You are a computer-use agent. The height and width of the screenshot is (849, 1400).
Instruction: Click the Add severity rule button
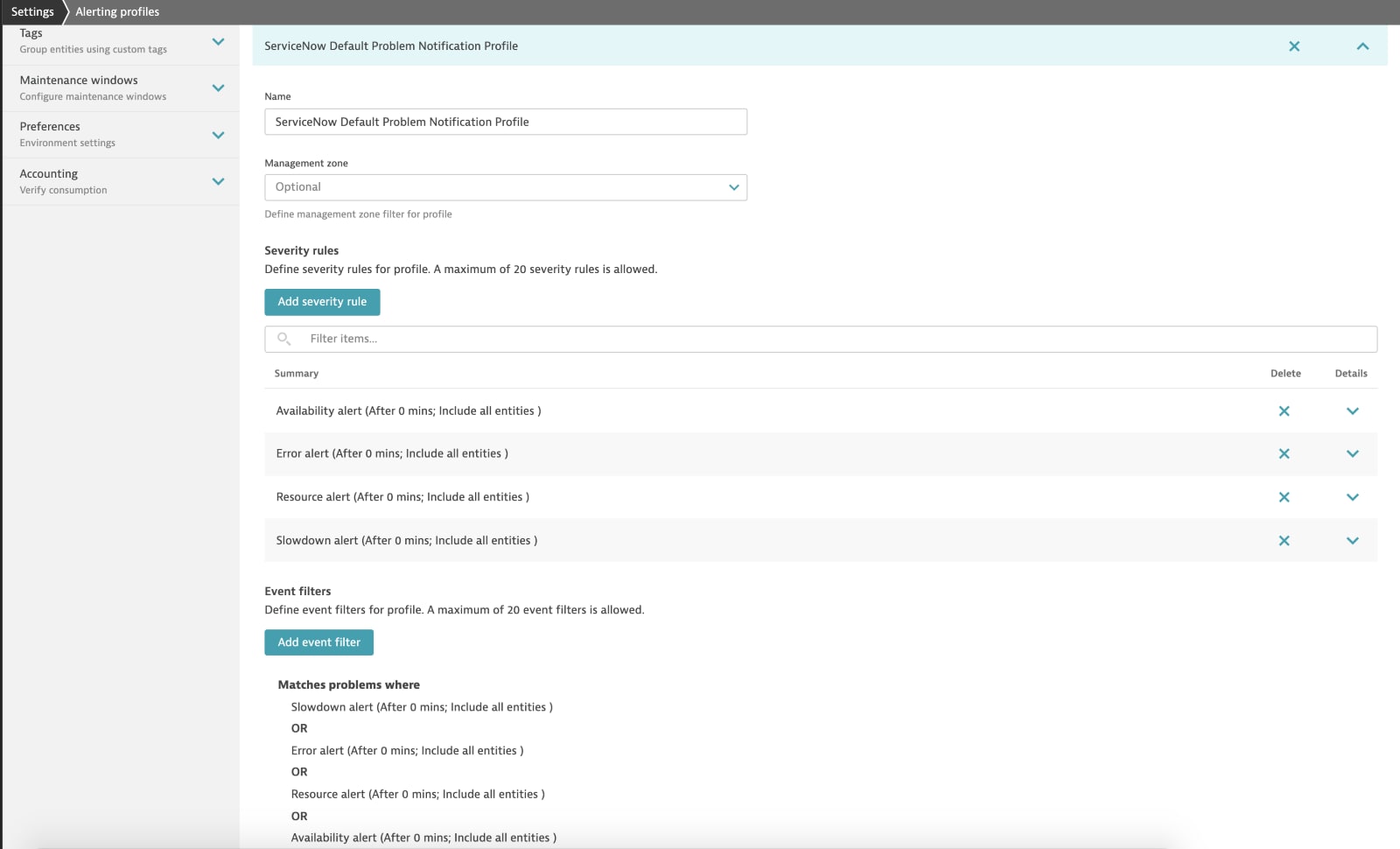click(x=322, y=302)
